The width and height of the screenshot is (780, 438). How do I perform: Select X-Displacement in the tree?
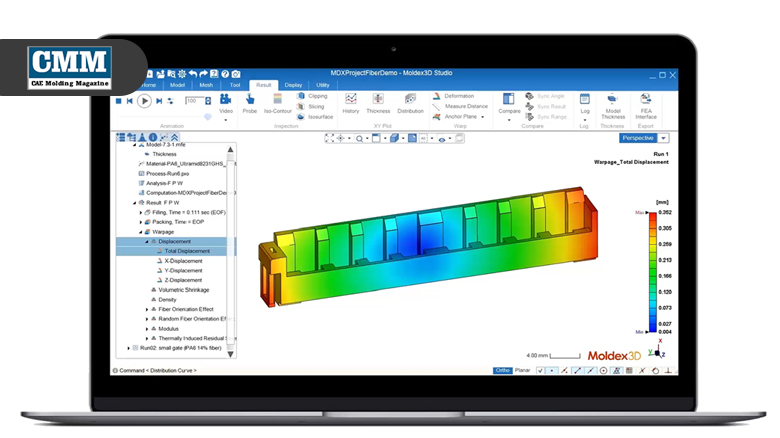point(184,261)
